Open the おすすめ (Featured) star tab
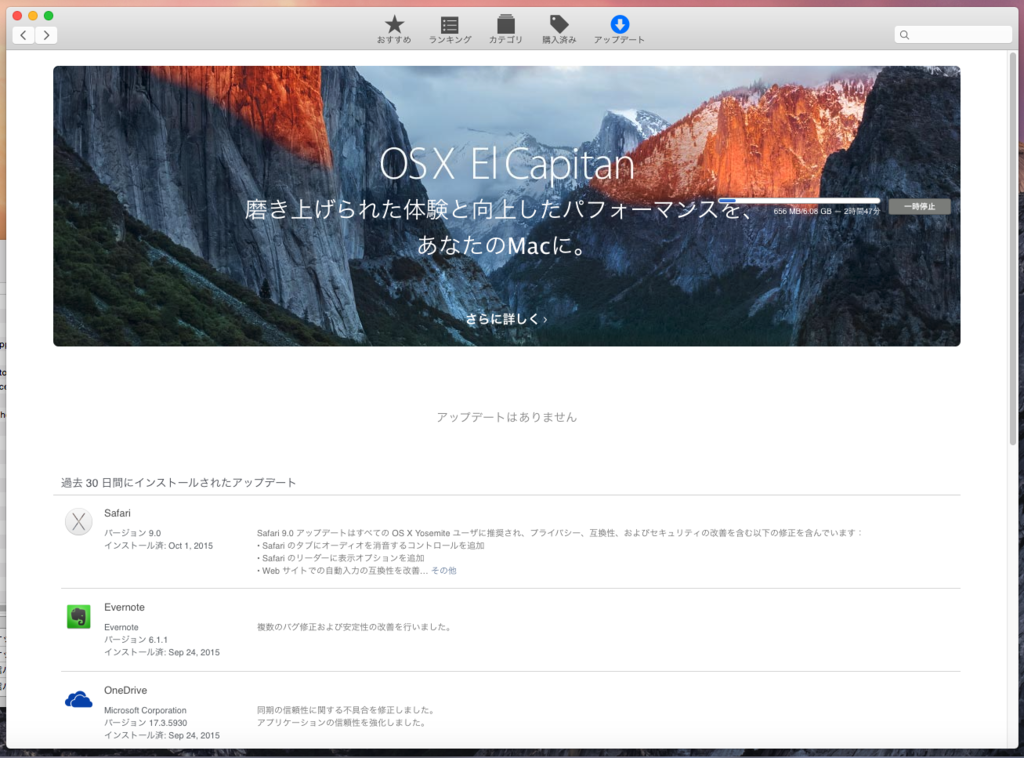1024x758 pixels. coord(394,29)
